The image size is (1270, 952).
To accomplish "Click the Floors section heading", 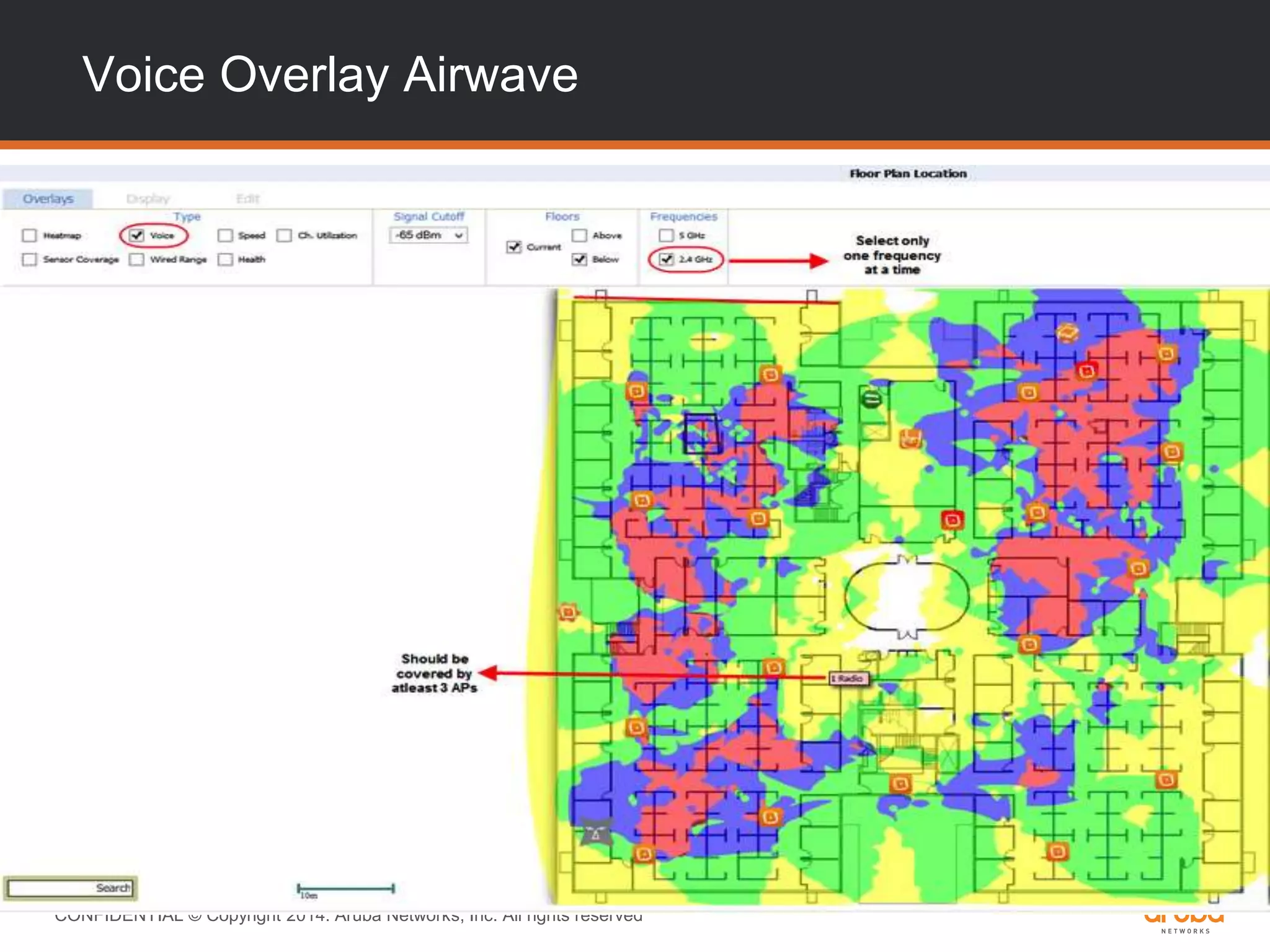I will click(x=562, y=216).
